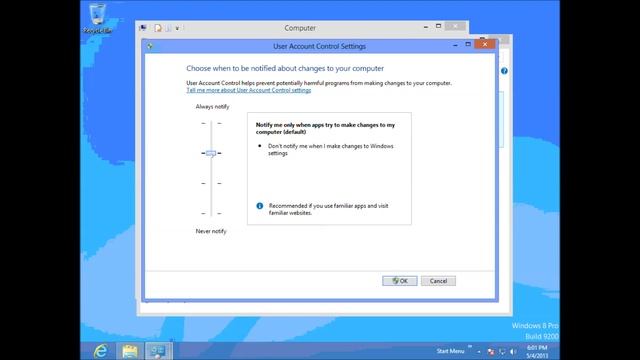Click the blue info icon beside Recommended text

tap(260, 206)
